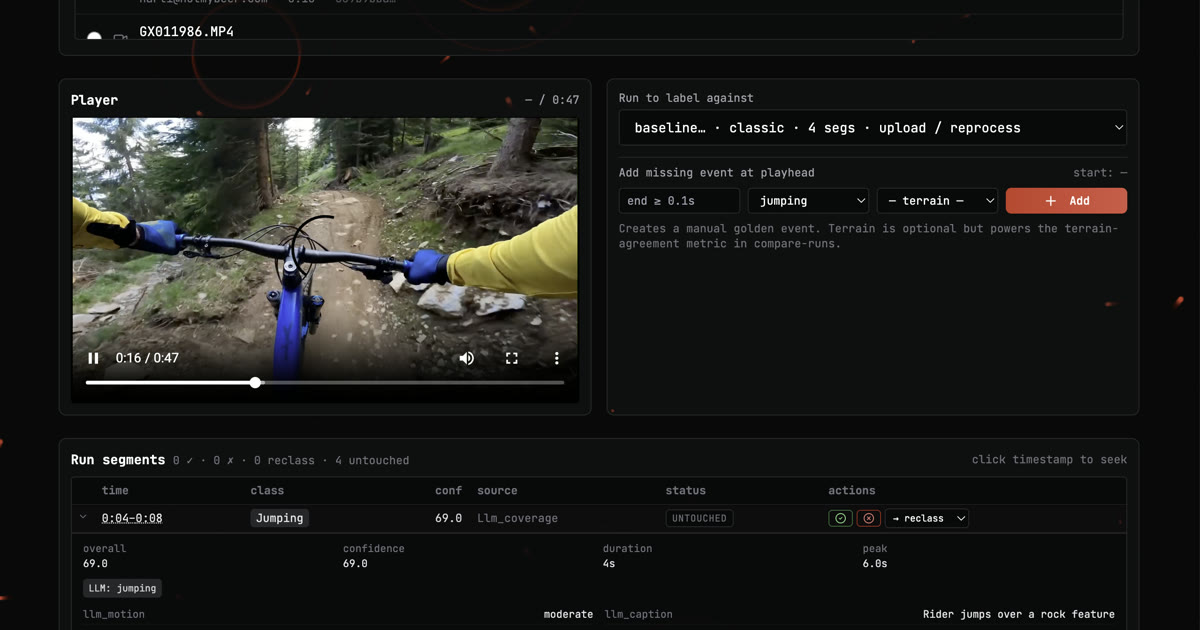Enter fullscreen mode in the player
Screen dimensions: 1200x630
(511, 358)
